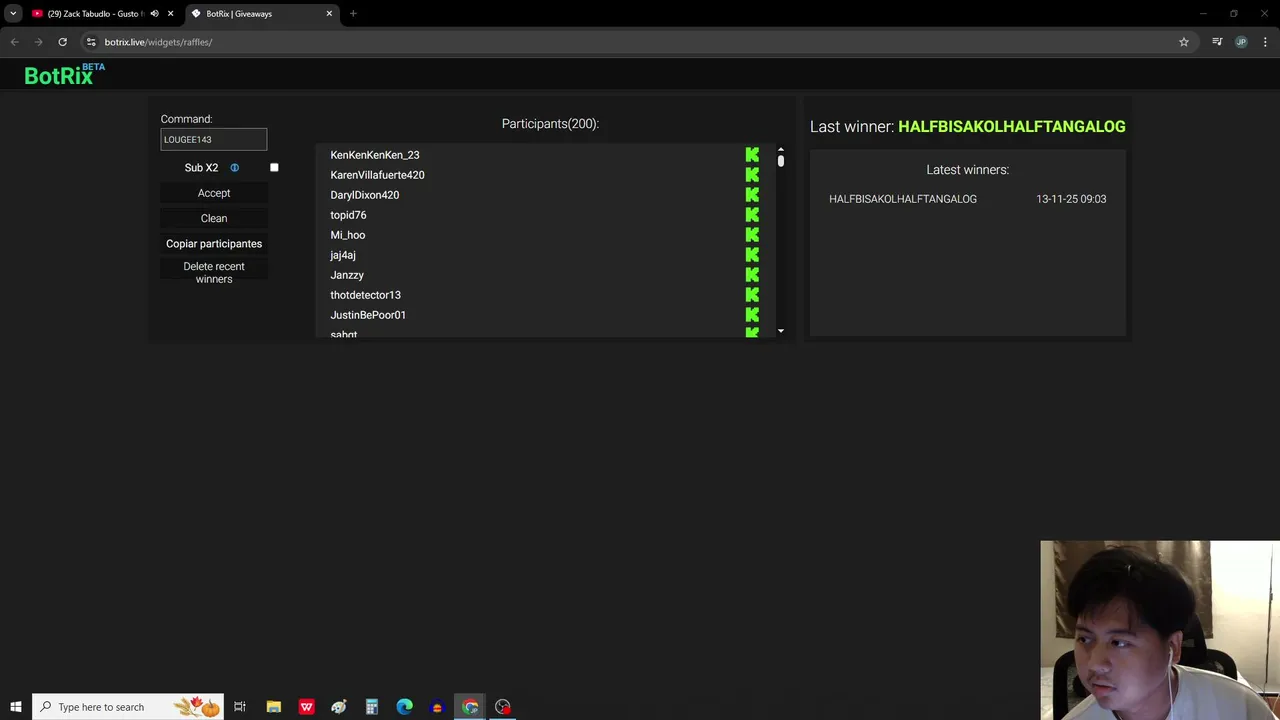Click the webcam overlay thumbnail
The width and height of the screenshot is (1280, 720).
(x=1160, y=630)
